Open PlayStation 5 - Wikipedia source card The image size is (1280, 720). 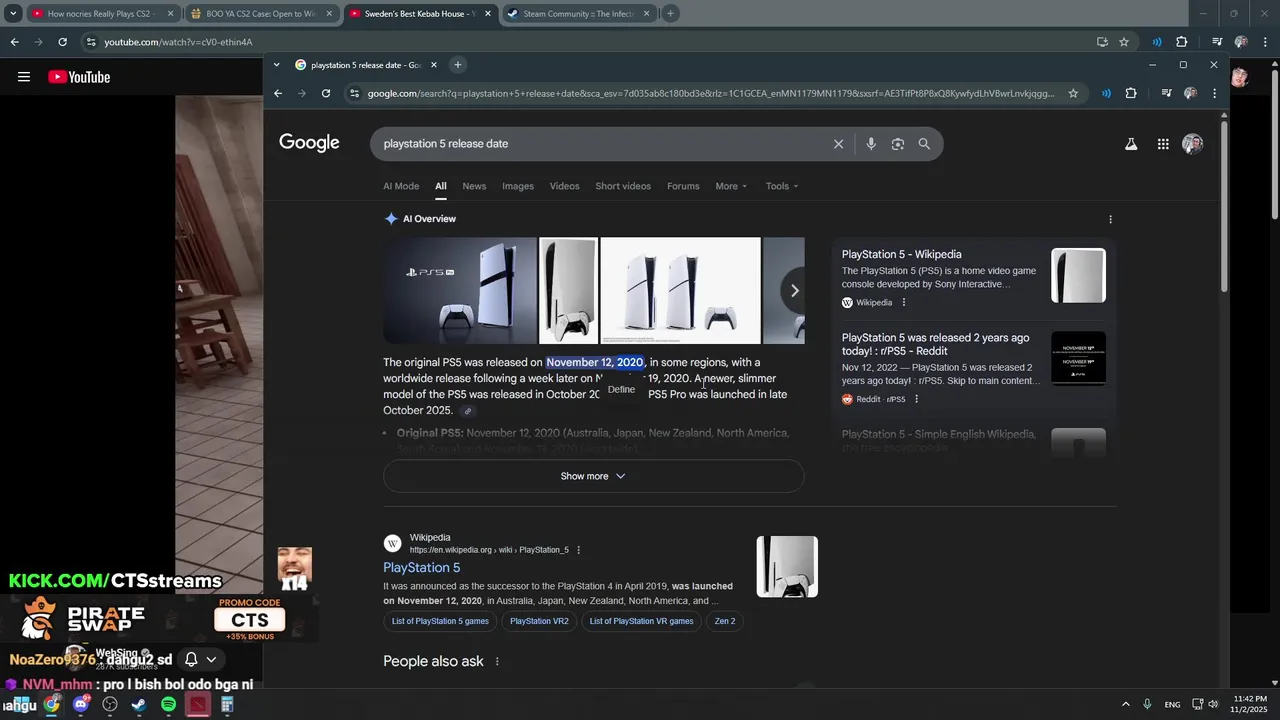973,277
